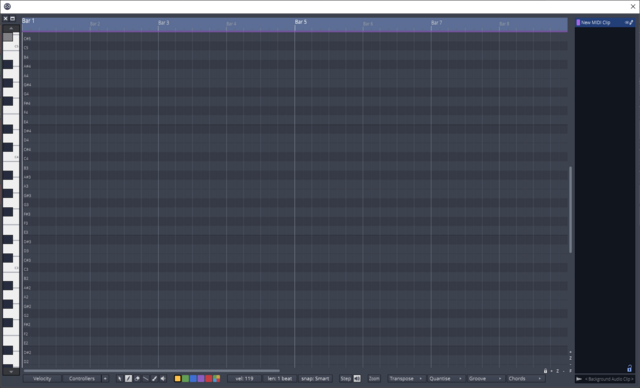Click the flag icon beside Background Audio Clip
This screenshot has width=640, height=388.
pos(579,379)
